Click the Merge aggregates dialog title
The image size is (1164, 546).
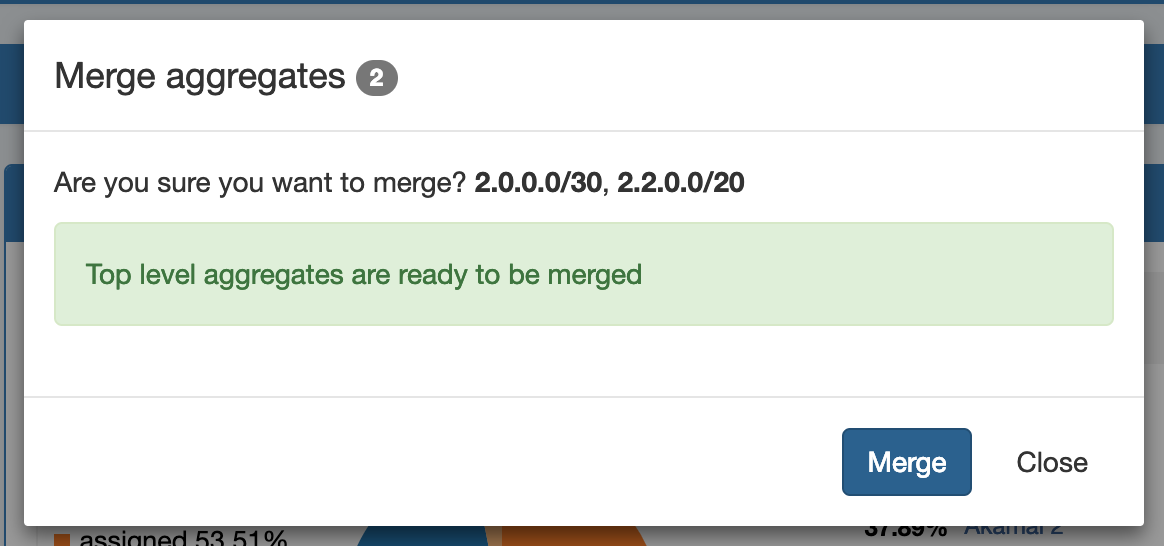[199, 76]
